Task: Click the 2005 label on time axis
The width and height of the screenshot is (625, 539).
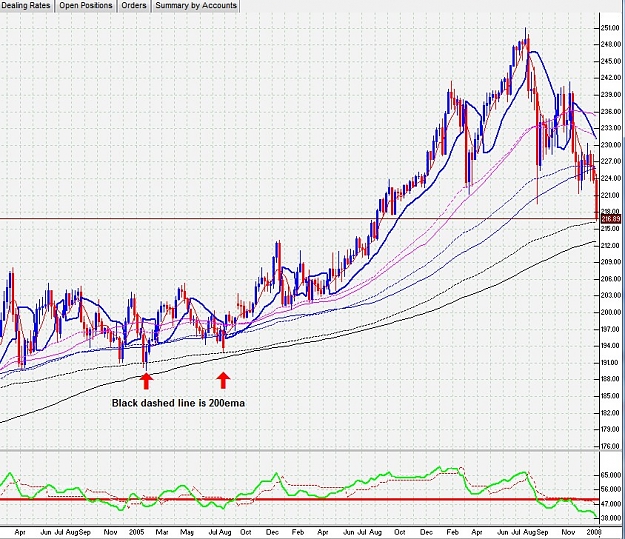Action: pyautogui.click(x=136, y=532)
